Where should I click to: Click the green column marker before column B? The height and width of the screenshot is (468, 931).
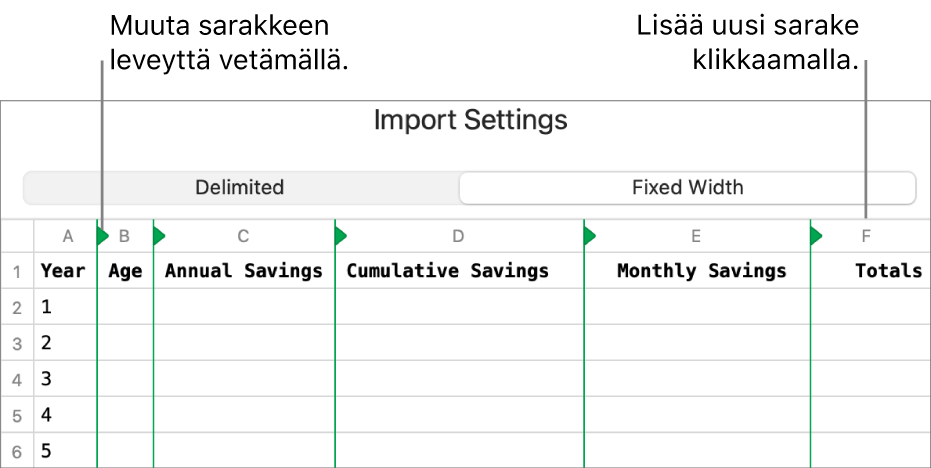point(102,237)
